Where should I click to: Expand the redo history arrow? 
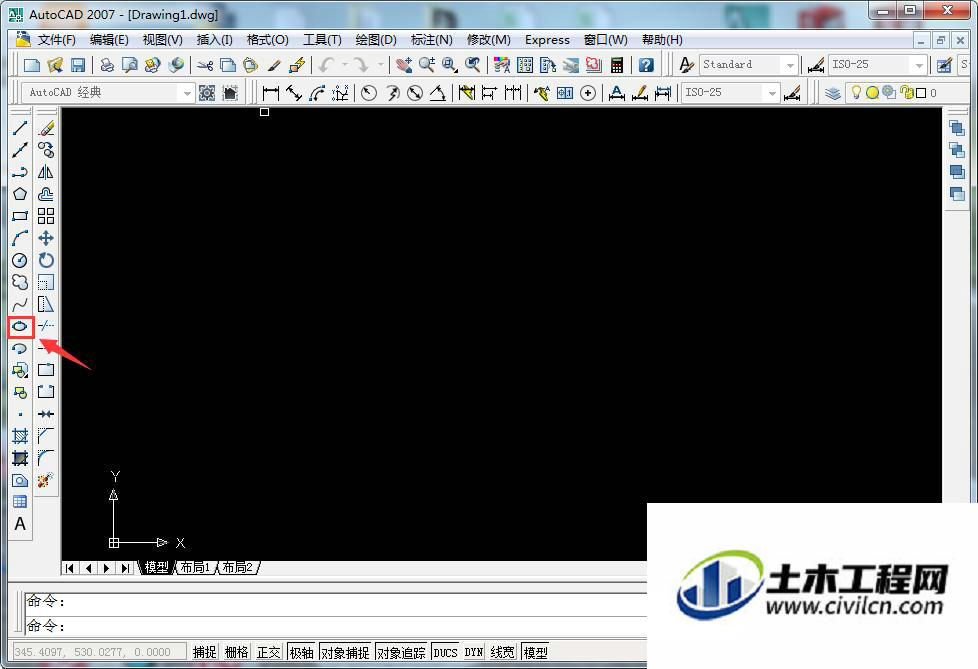point(380,65)
